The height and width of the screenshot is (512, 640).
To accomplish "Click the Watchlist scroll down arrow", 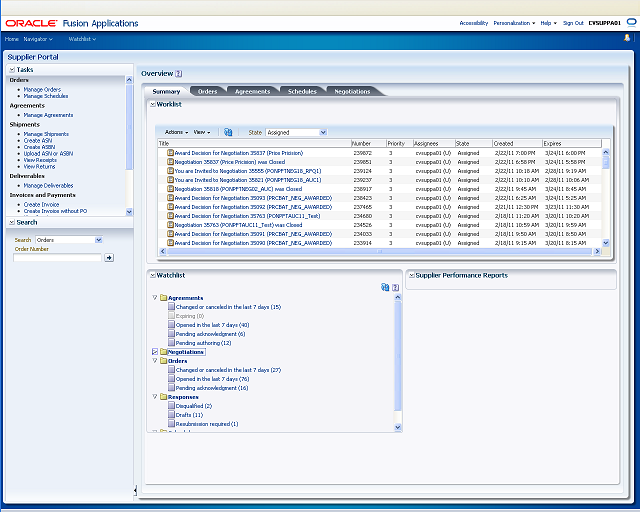I will pyautogui.click(x=398, y=427).
